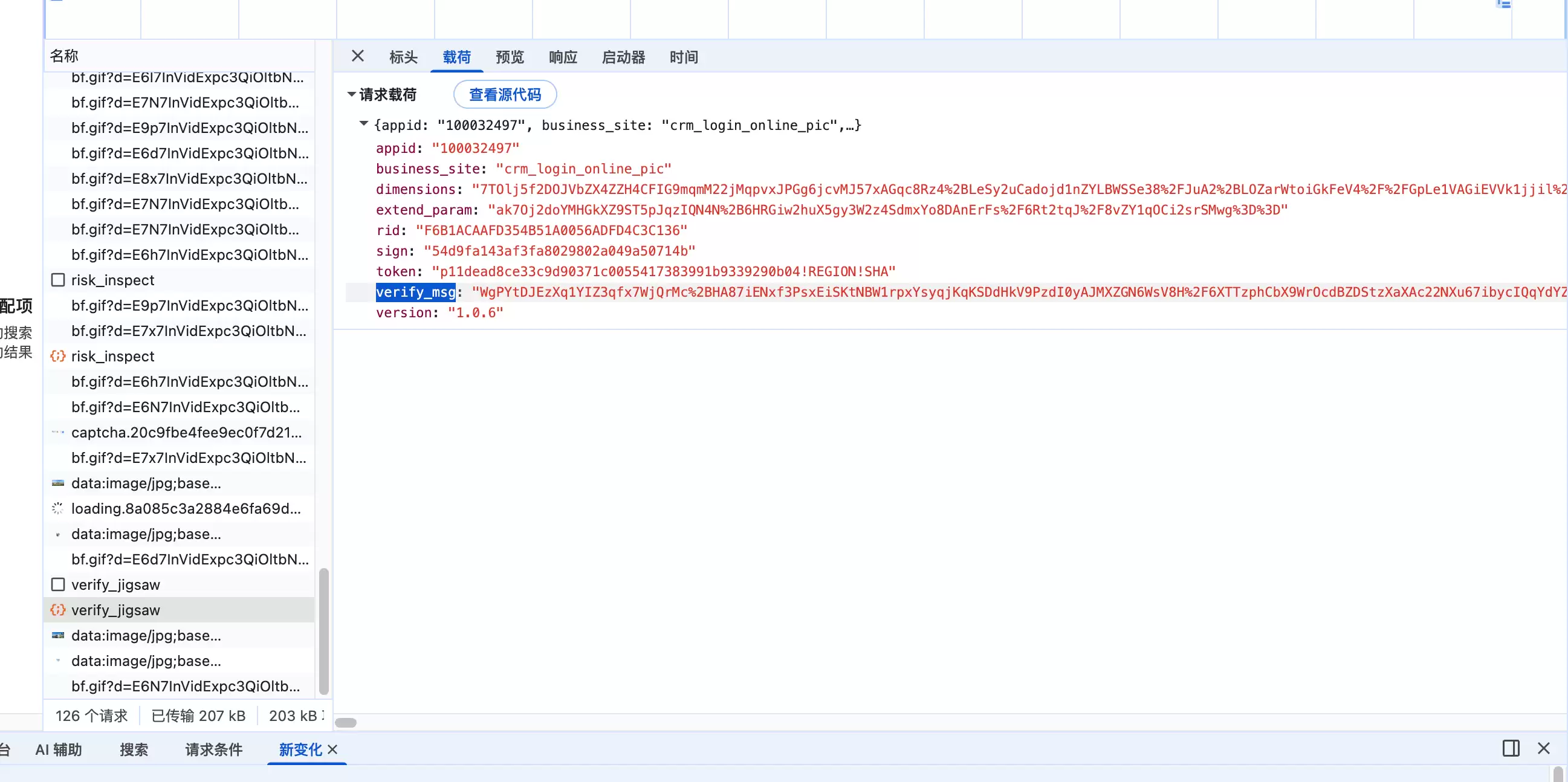Switch to the 标头 tab
This screenshot has height=782, width=1568.
403,57
